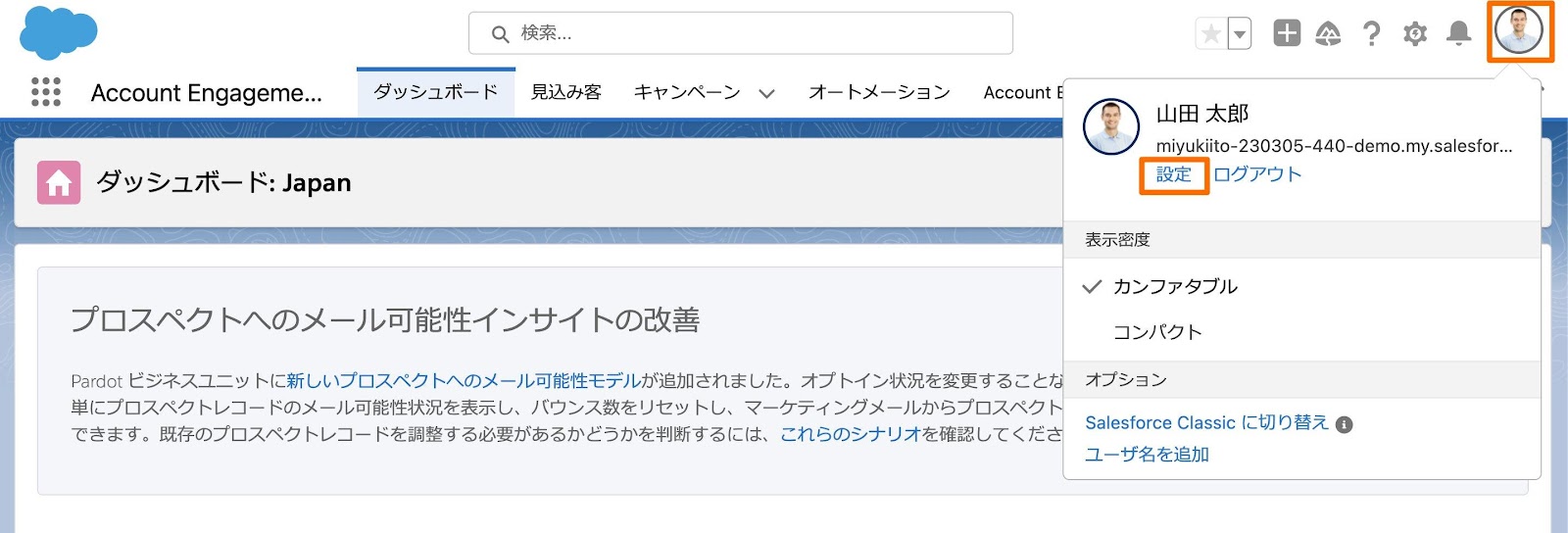Click the Salesforce cloud logo
Image resolution: width=1568 pixels, height=533 pixels.
click(x=59, y=31)
